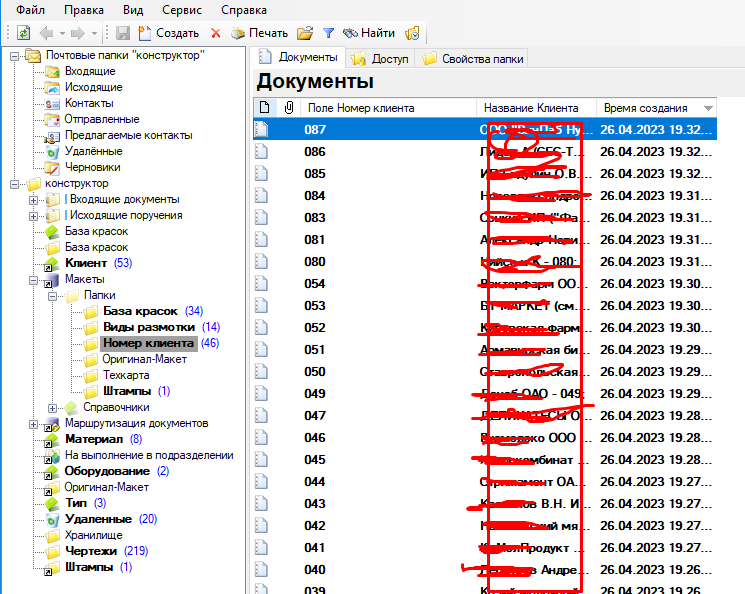Click the Удалённые recycle bin icon

coord(52,152)
